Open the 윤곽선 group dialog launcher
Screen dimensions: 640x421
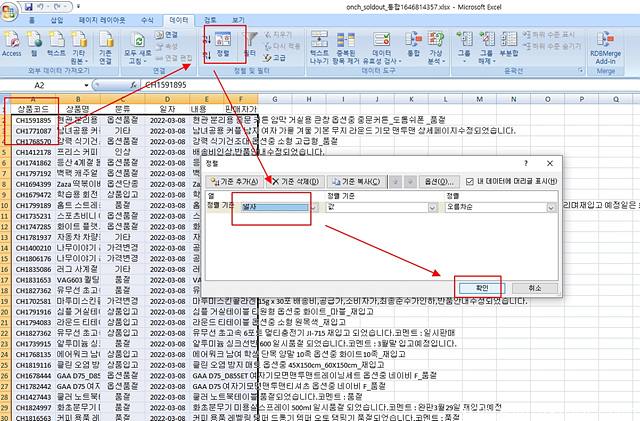(581, 71)
